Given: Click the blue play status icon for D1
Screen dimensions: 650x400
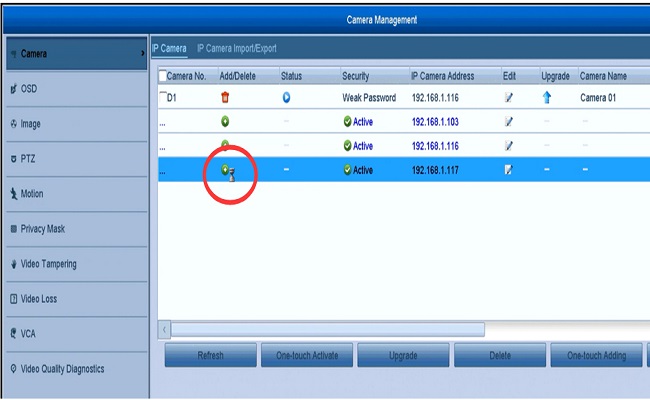Looking at the screenshot, I should tap(286, 97).
